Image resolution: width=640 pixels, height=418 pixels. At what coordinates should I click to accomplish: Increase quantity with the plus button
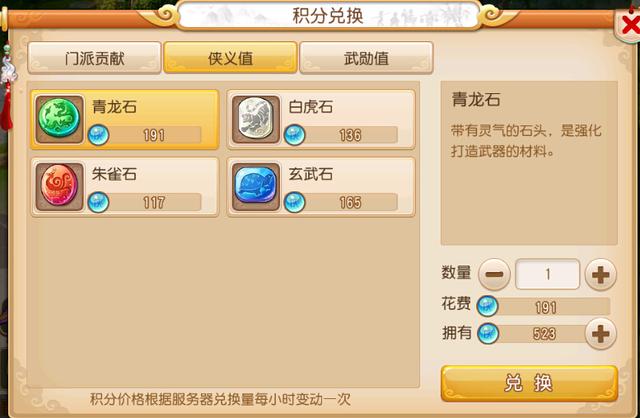(600, 274)
